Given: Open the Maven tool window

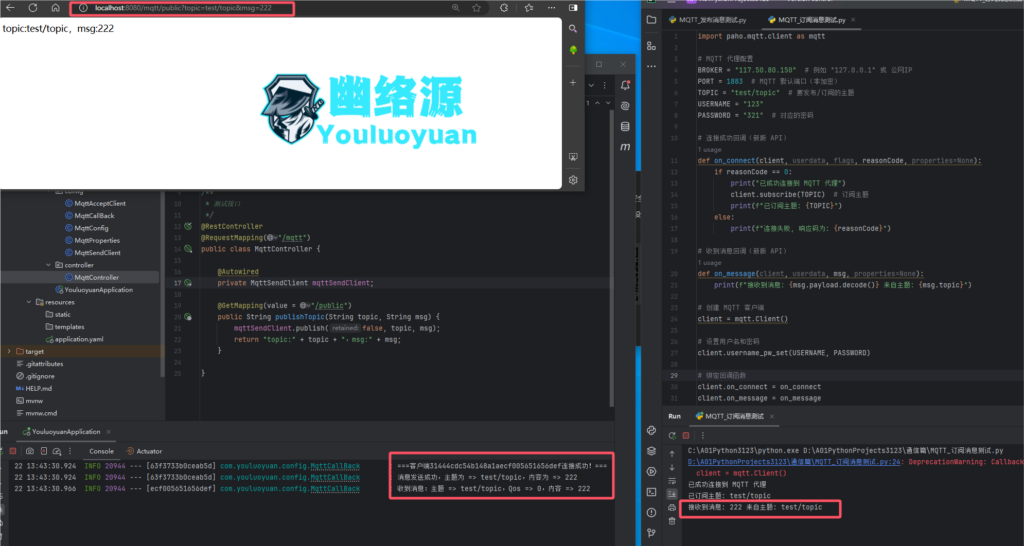Looking at the screenshot, I should coord(625,147).
